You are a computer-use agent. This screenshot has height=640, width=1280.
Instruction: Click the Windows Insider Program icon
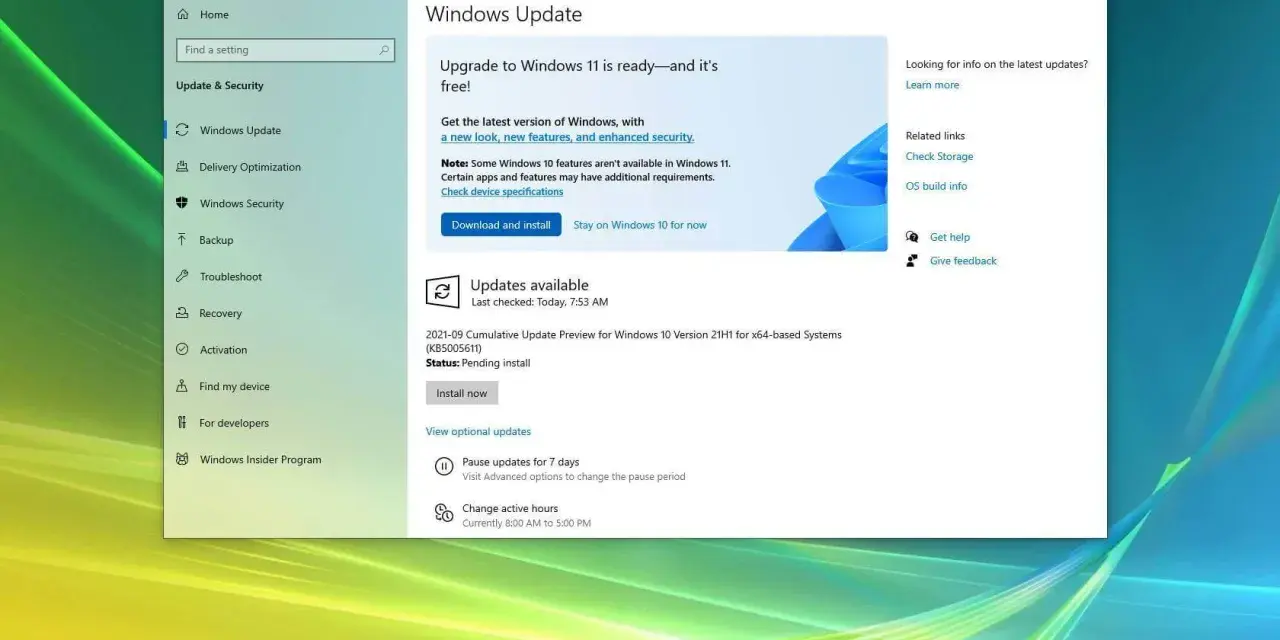click(x=182, y=459)
